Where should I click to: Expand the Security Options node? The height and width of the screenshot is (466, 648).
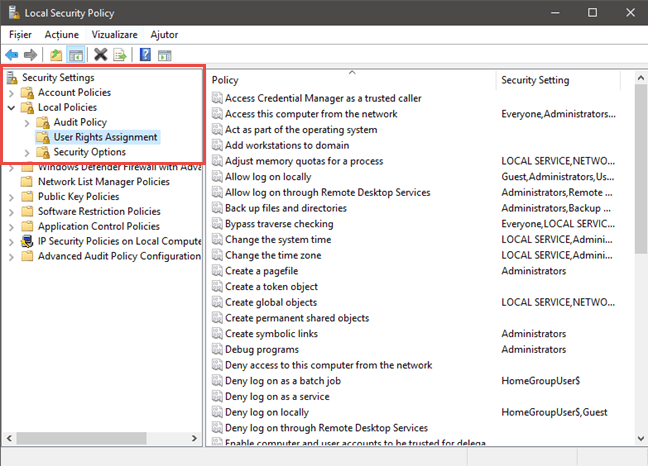27,153
